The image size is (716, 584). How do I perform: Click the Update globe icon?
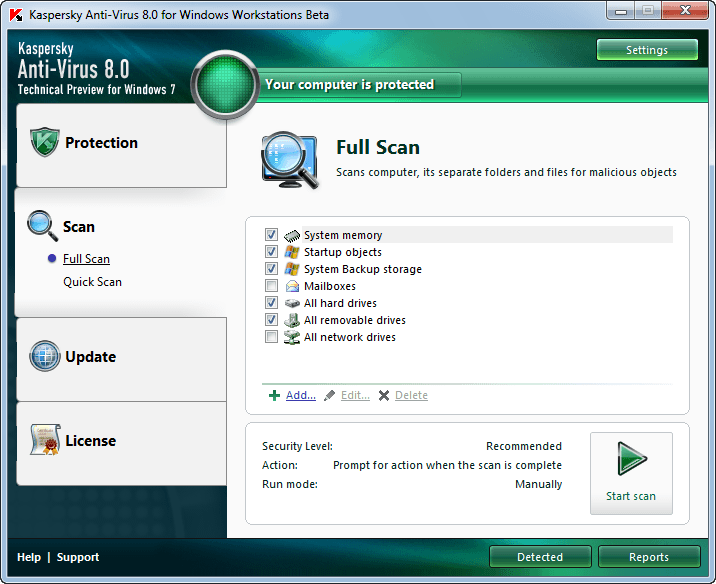point(45,356)
